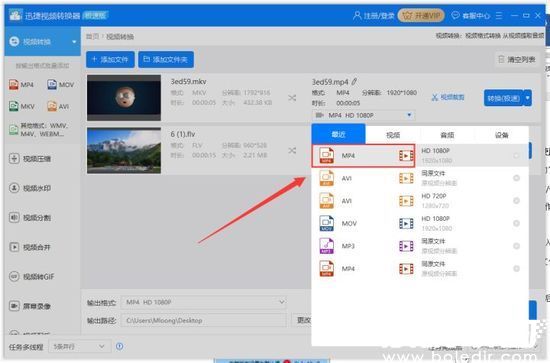Toggle the radio circle in the top MP4 HD 1080P row
Screen dimensions: 550x363
point(516,155)
